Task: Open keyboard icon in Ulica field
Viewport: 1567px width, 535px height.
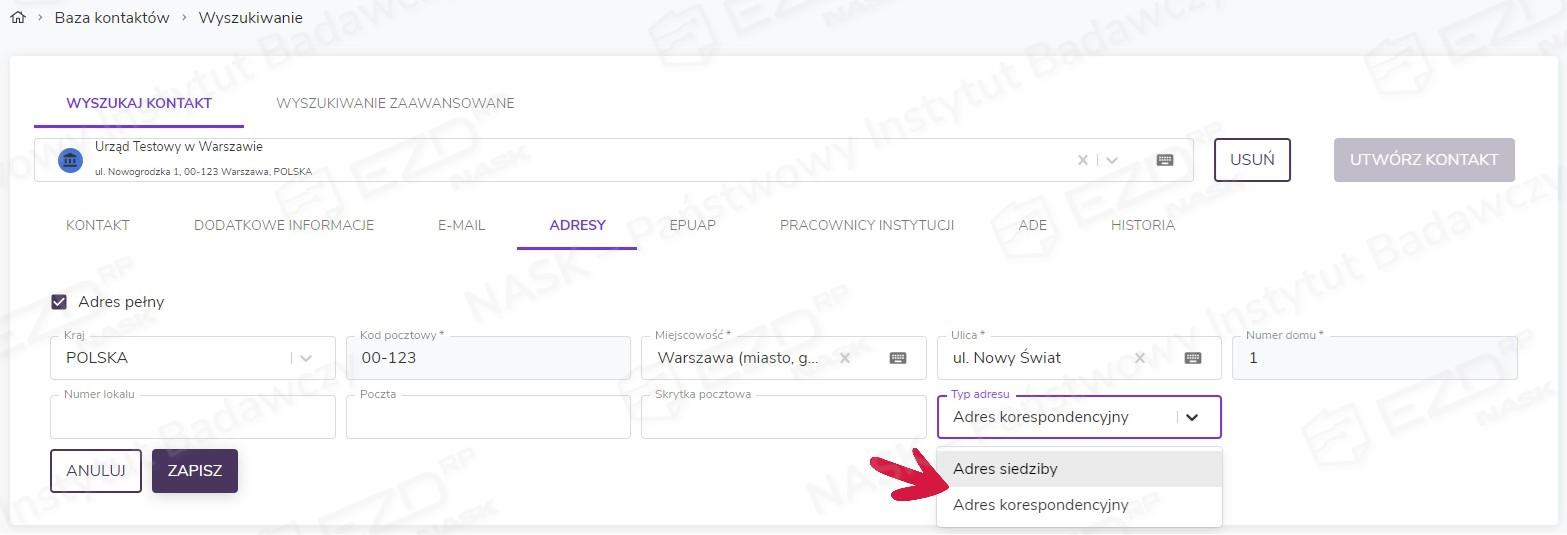Action: [1193, 358]
